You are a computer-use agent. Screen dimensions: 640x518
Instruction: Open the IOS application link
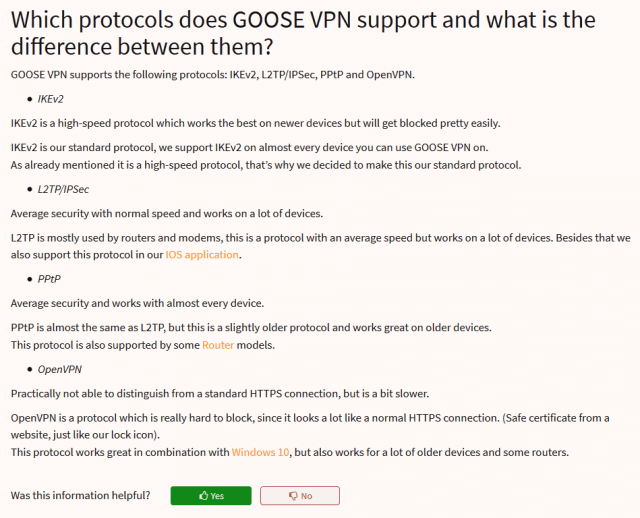coord(202,255)
